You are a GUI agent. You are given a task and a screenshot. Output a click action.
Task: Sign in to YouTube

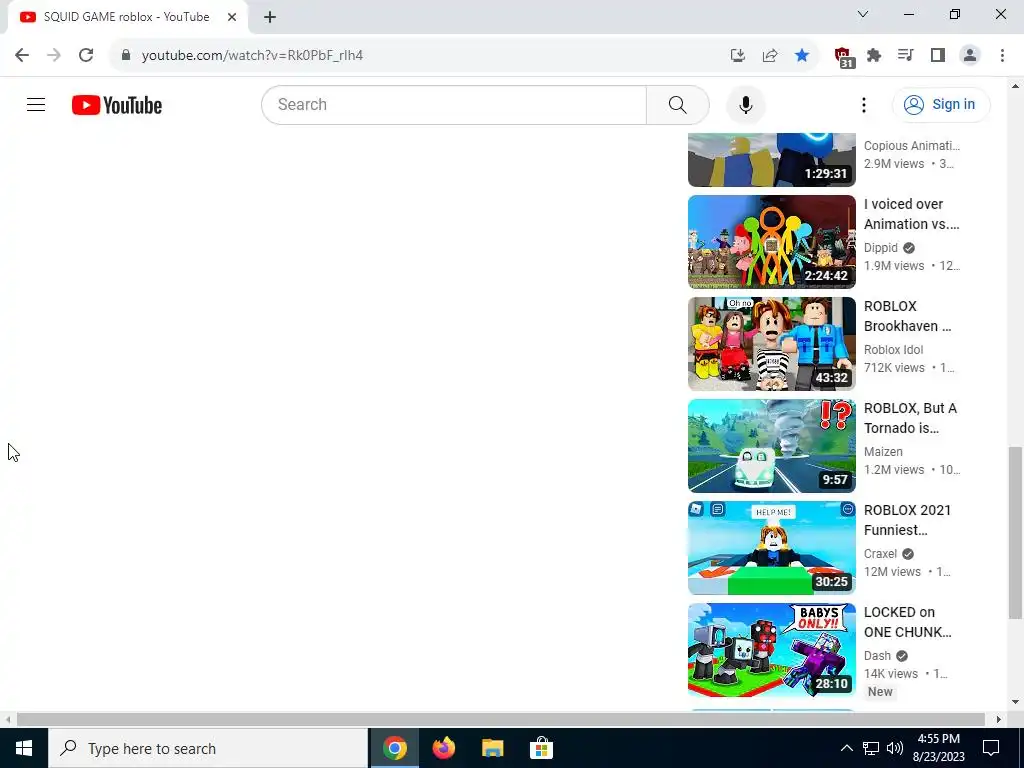click(x=940, y=104)
